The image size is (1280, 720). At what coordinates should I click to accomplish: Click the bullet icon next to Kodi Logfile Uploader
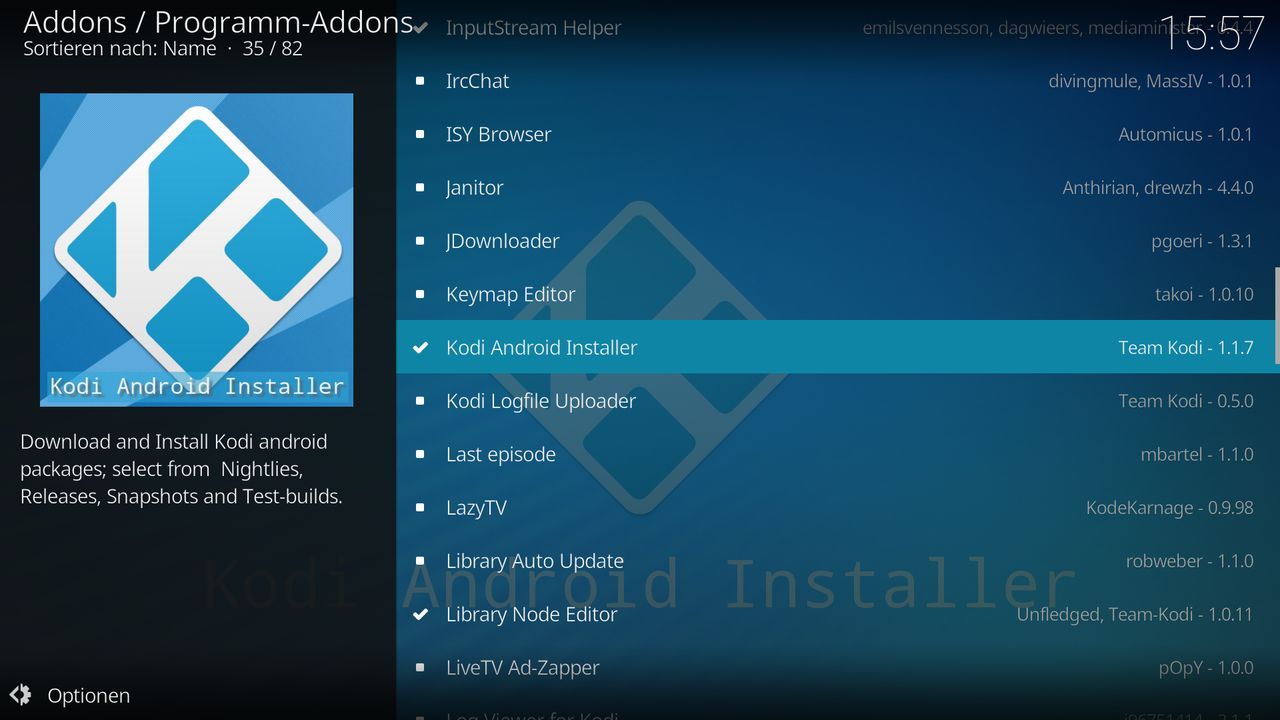420,401
